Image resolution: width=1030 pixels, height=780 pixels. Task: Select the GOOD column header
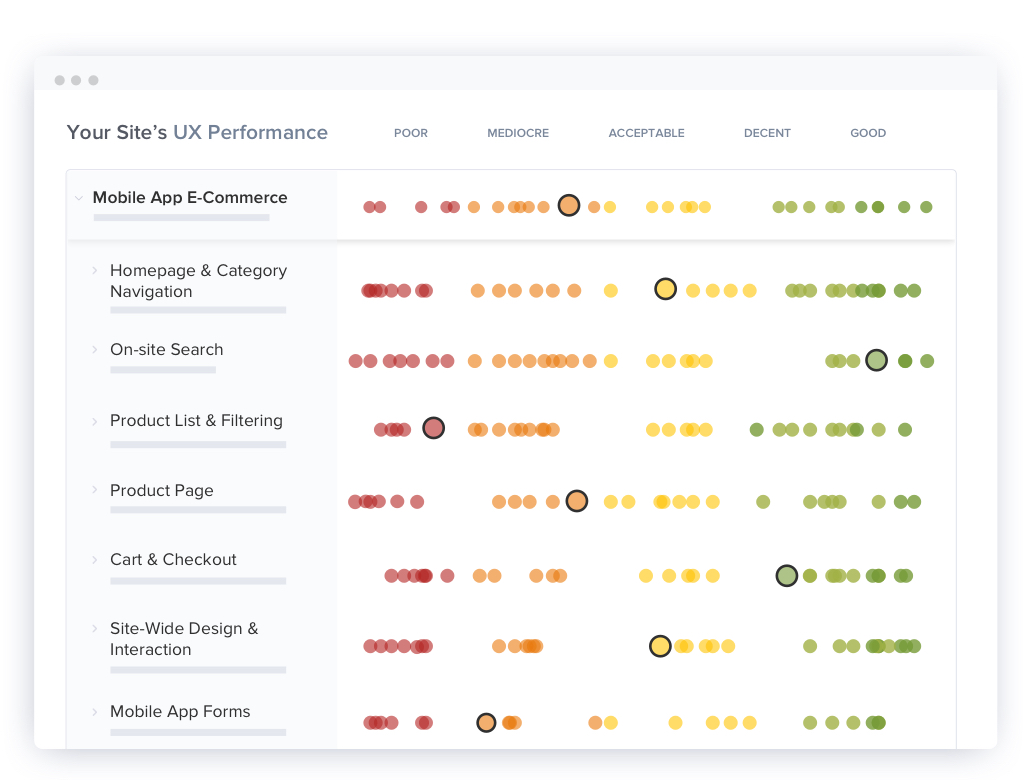pyautogui.click(x=867, y=133)
